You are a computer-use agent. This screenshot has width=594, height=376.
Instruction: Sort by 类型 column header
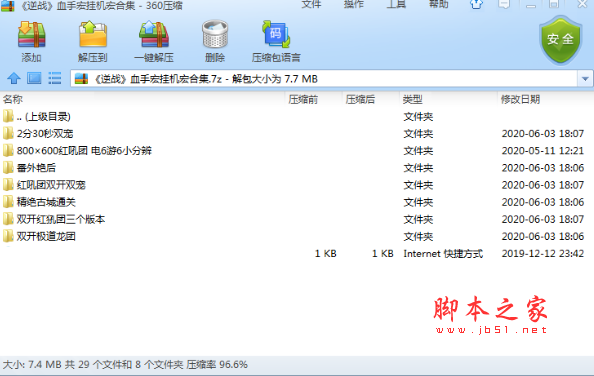click(x=413, y=100)
